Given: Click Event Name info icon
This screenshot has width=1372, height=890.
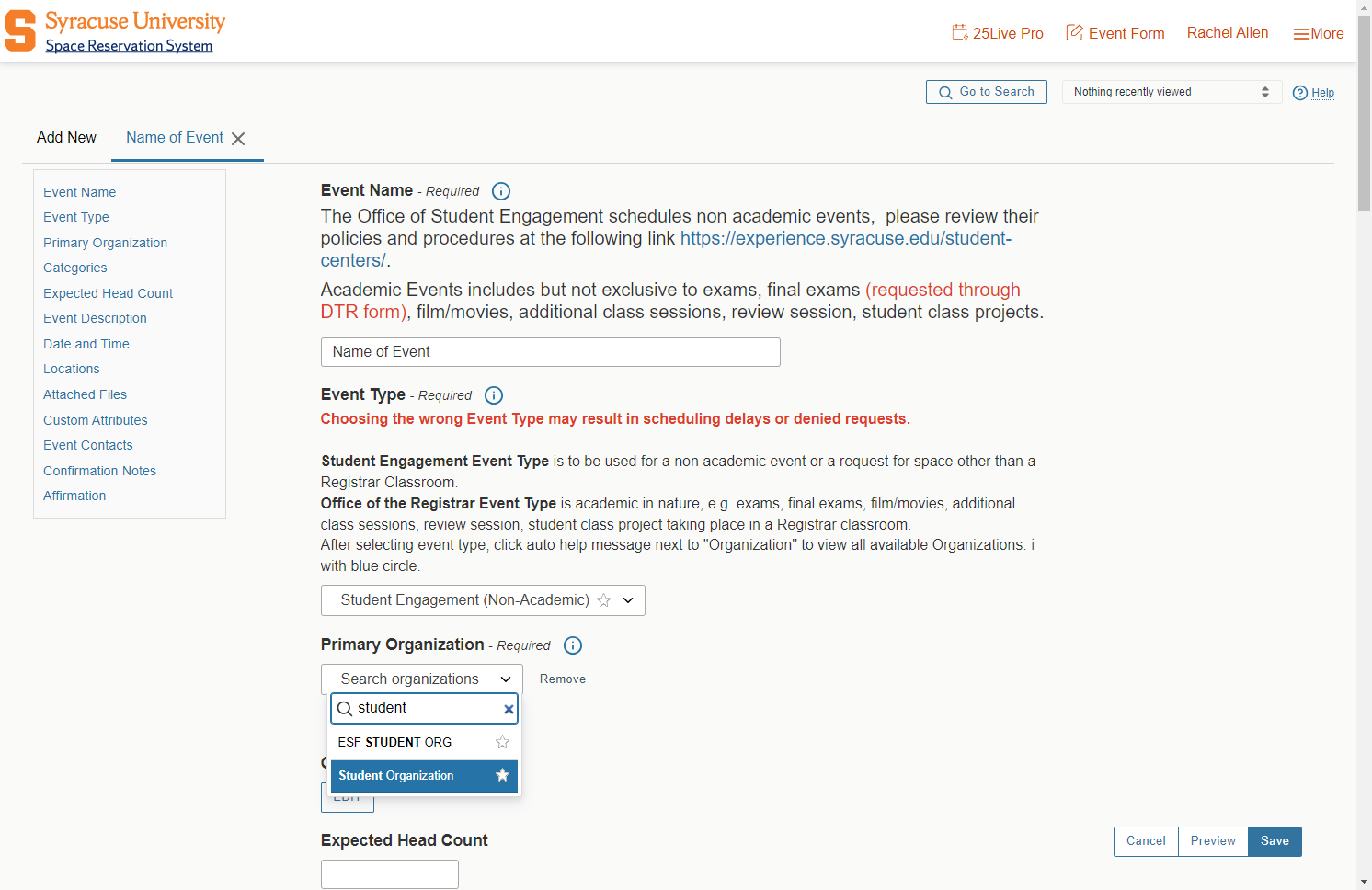Looking at the screenshot, I should point(501,191).
